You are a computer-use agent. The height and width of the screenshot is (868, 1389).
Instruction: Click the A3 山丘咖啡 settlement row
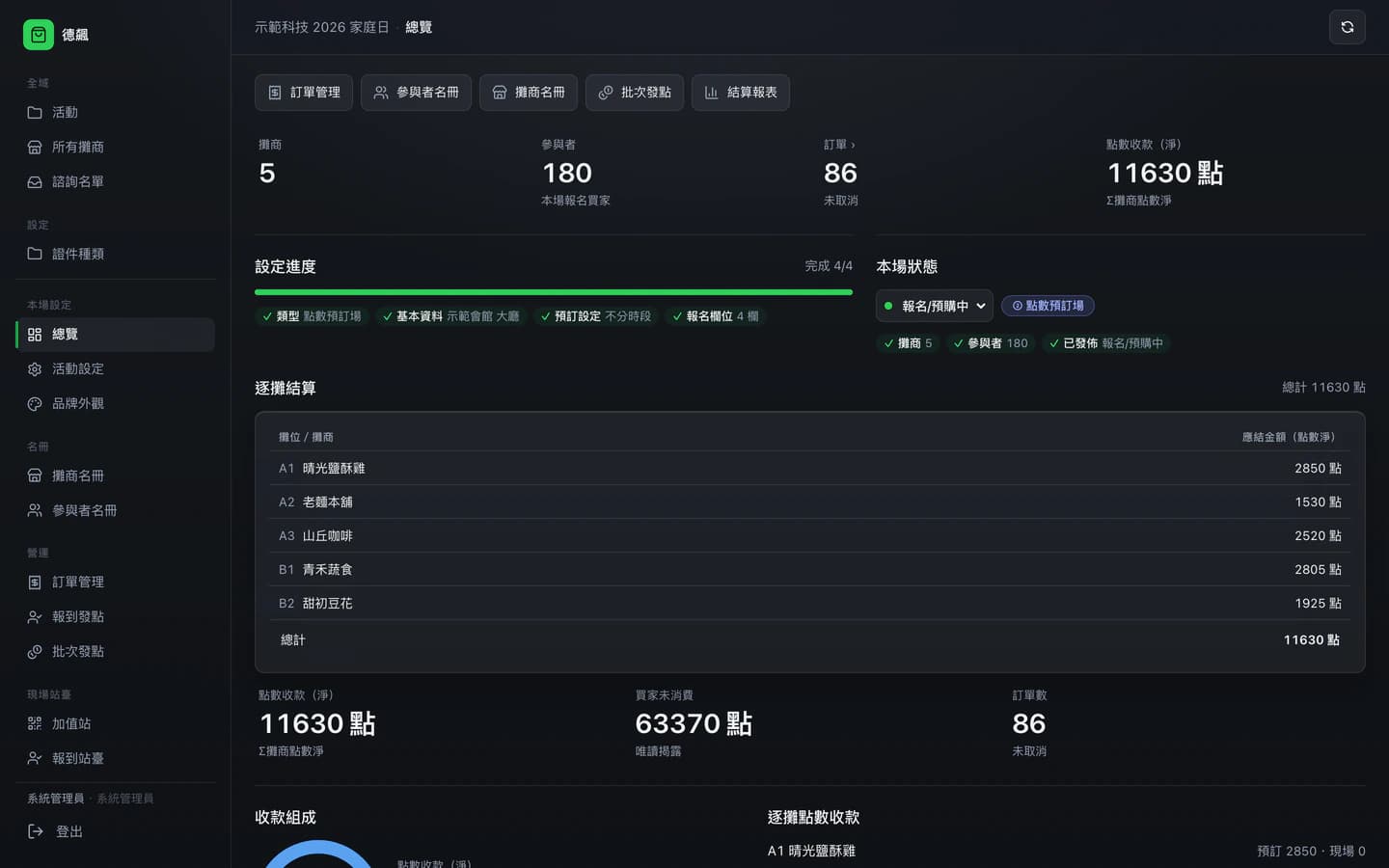810,536
